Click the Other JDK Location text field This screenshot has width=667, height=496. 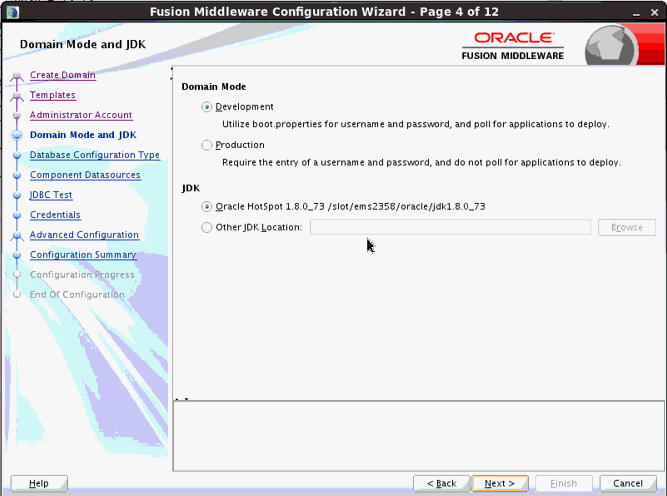[x=450, y=227]
